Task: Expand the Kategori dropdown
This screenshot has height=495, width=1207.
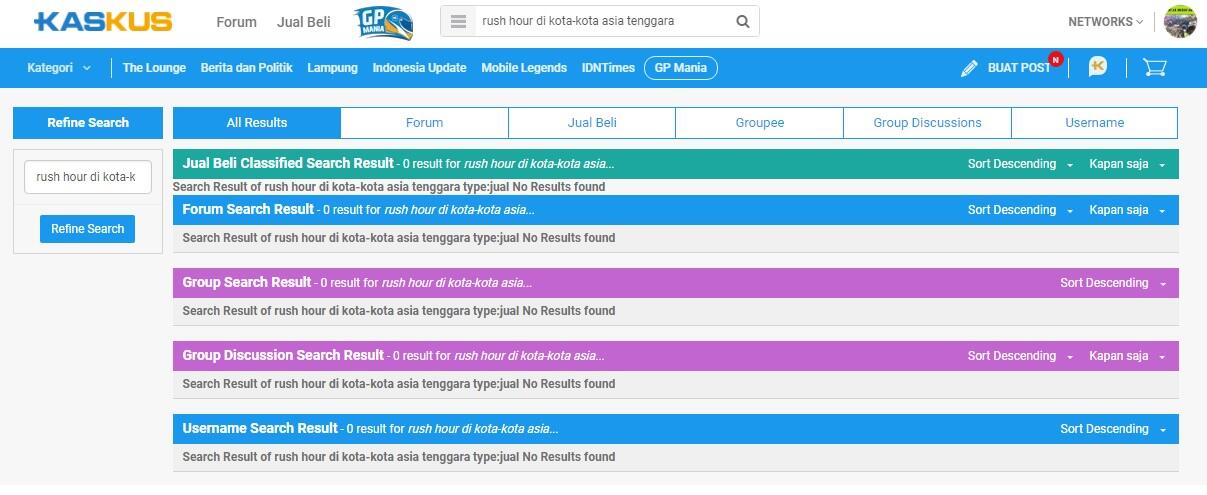Action: 59,68
